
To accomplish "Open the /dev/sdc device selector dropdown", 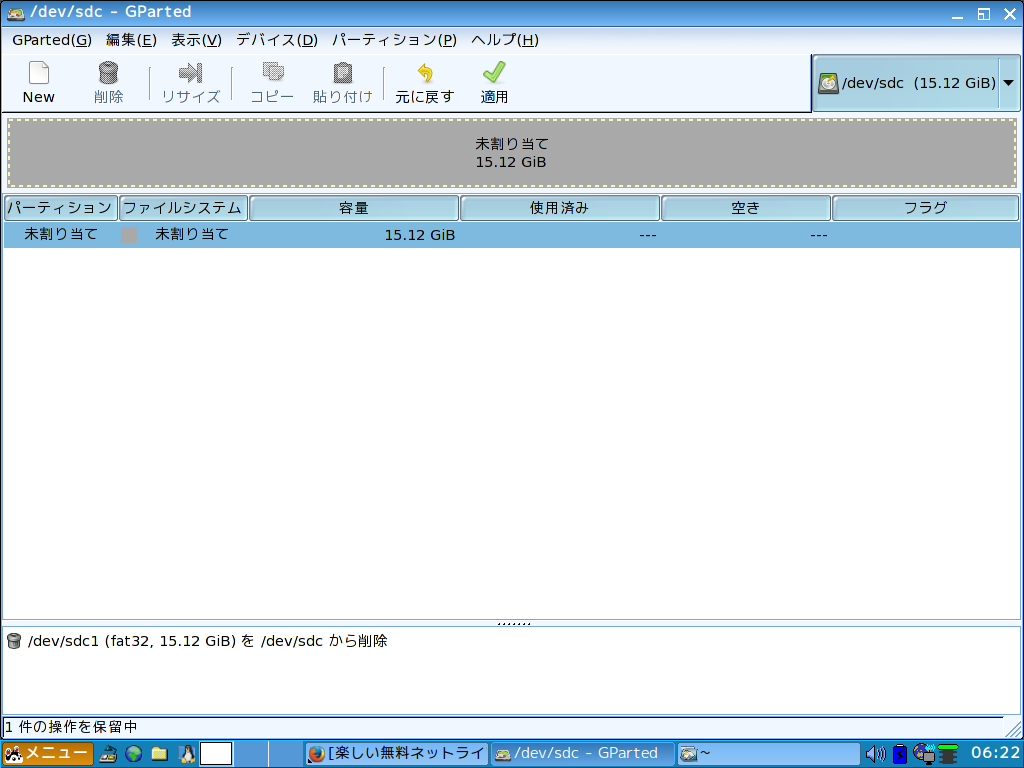I will 916,83.
